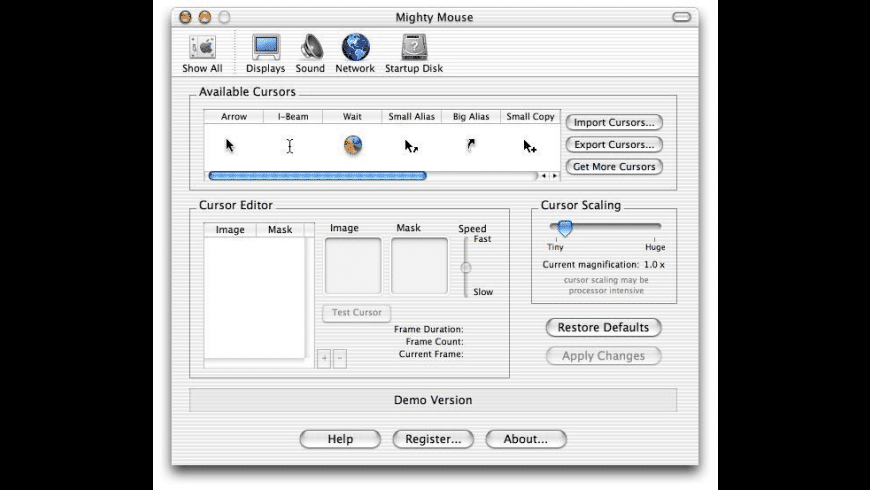Click the remove frame minus button
This screenshot has height=490, width=870.
340,358
